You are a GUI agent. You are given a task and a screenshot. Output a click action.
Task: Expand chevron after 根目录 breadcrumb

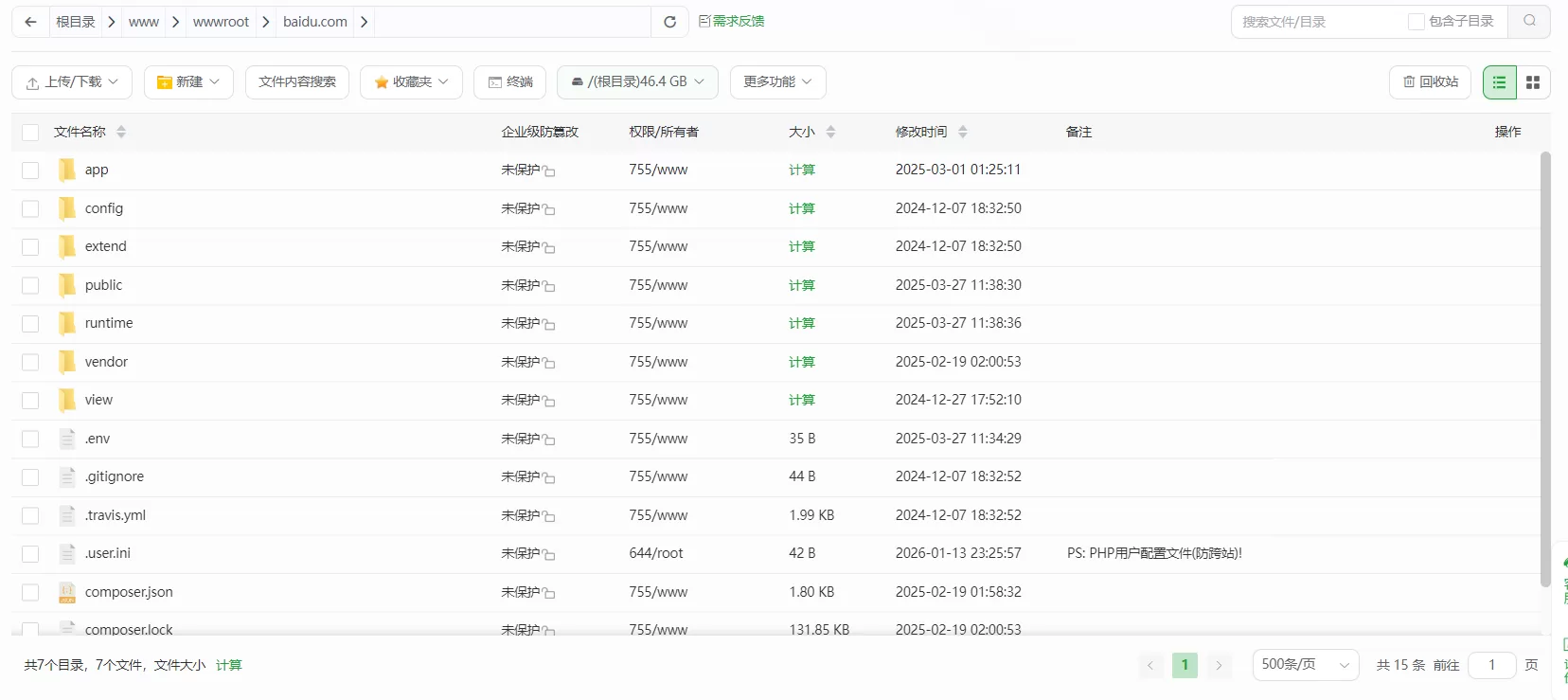pos(112,22)
